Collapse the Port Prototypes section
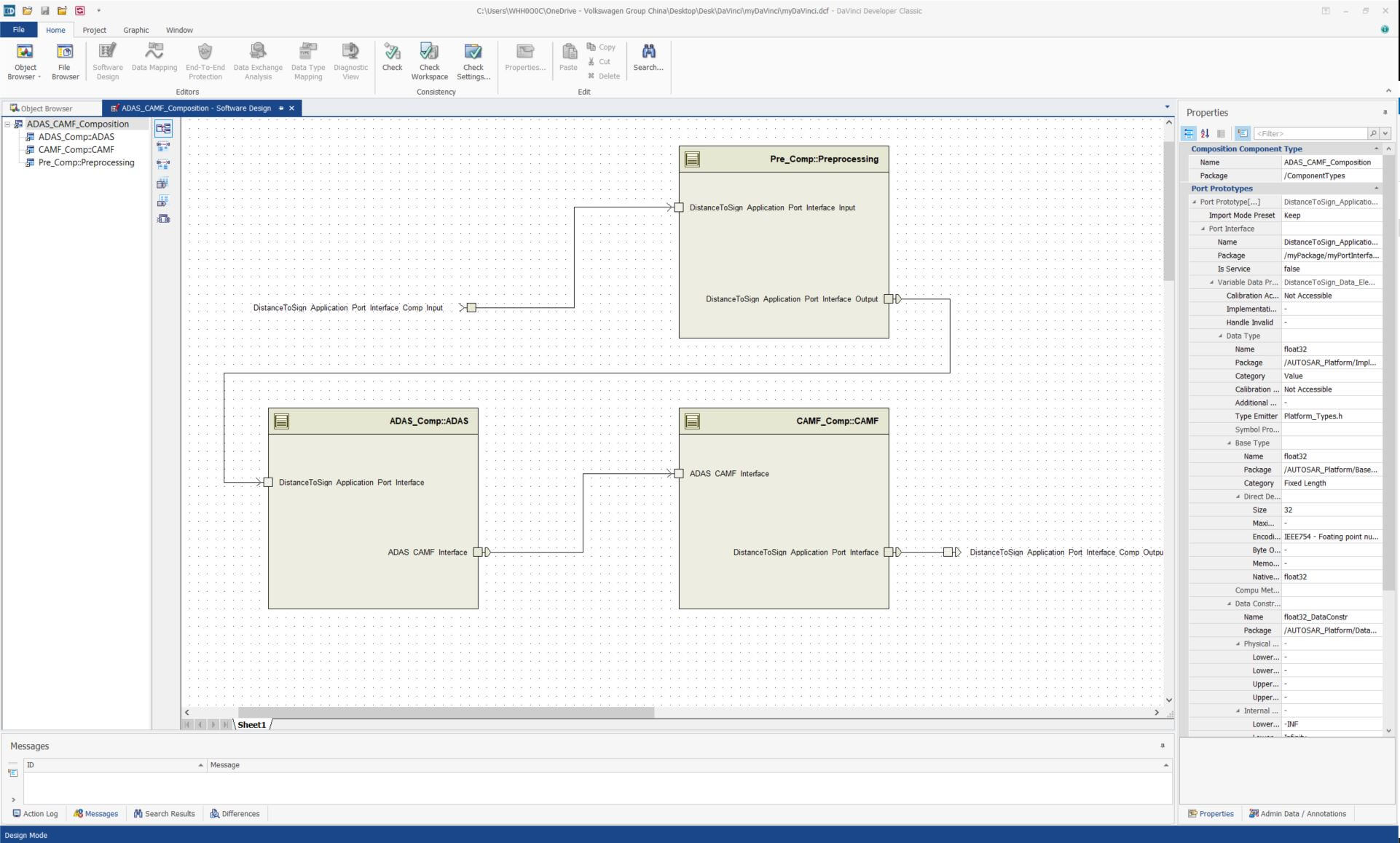This screenshot has width=1400, height=843. 1376,189
